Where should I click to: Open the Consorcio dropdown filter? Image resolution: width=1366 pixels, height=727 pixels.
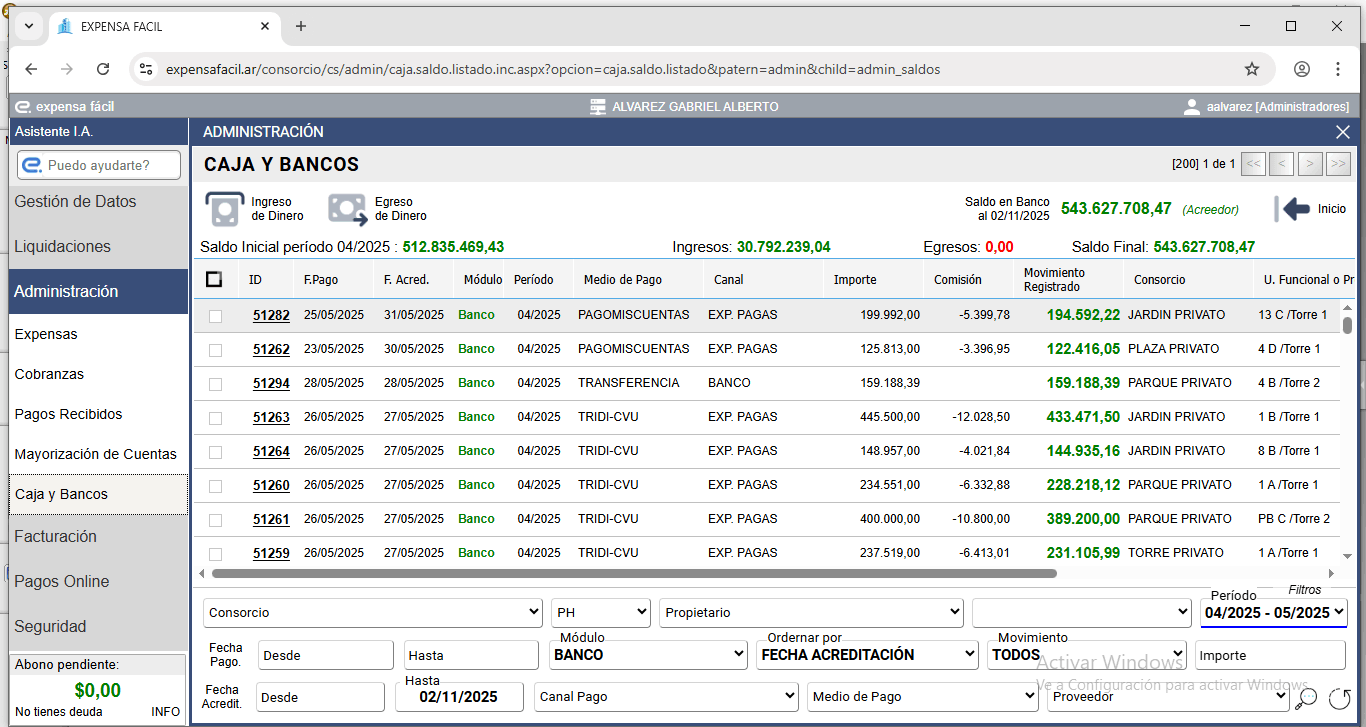(x=373, y=613)
